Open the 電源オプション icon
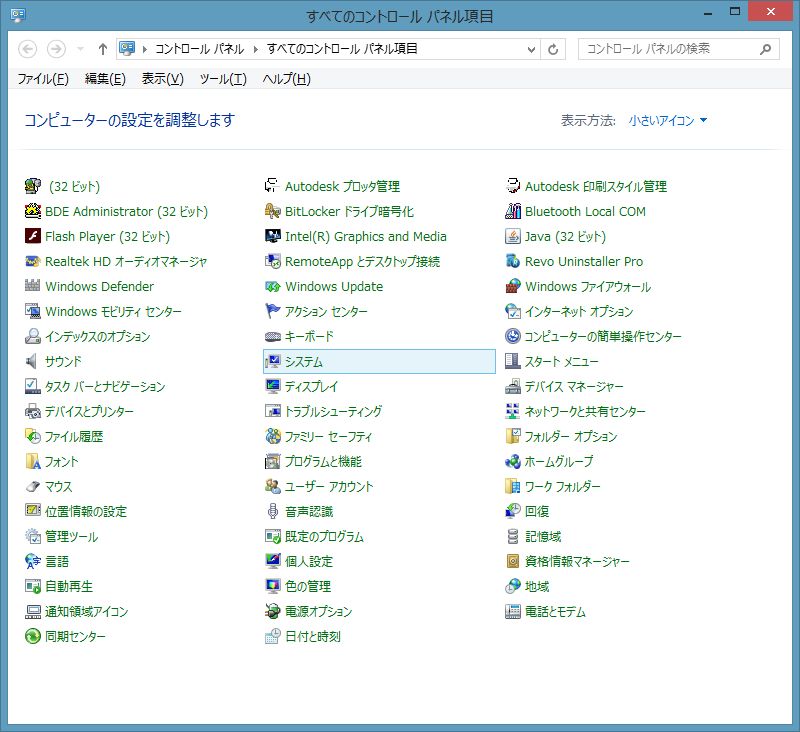The height and width of the screenshot is (732, 800). (273, 611)
